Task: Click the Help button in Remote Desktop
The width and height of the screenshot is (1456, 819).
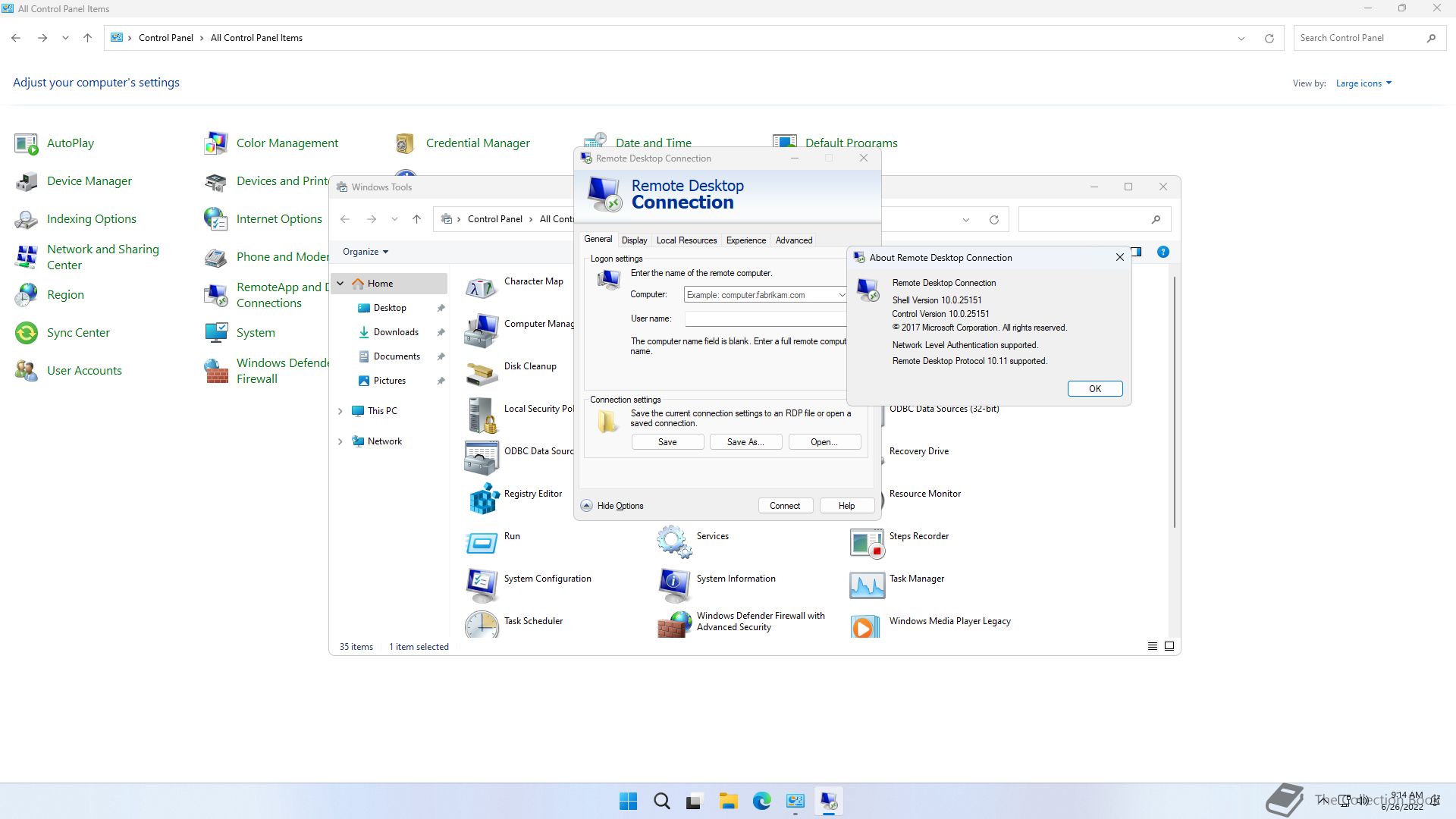Action: 846,506
